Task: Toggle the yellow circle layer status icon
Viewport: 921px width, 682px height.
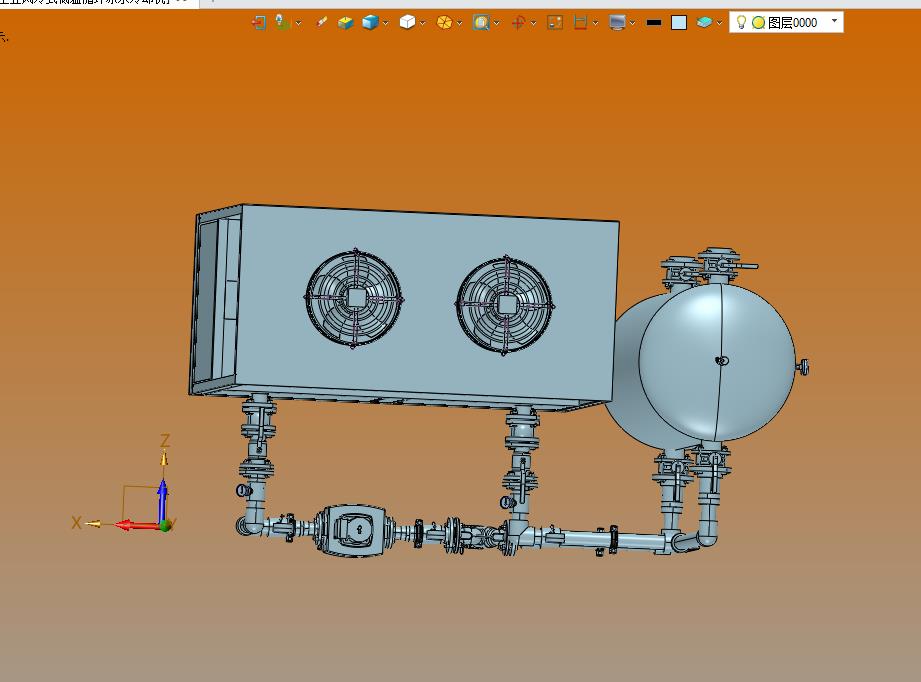Action: (758, 22)
